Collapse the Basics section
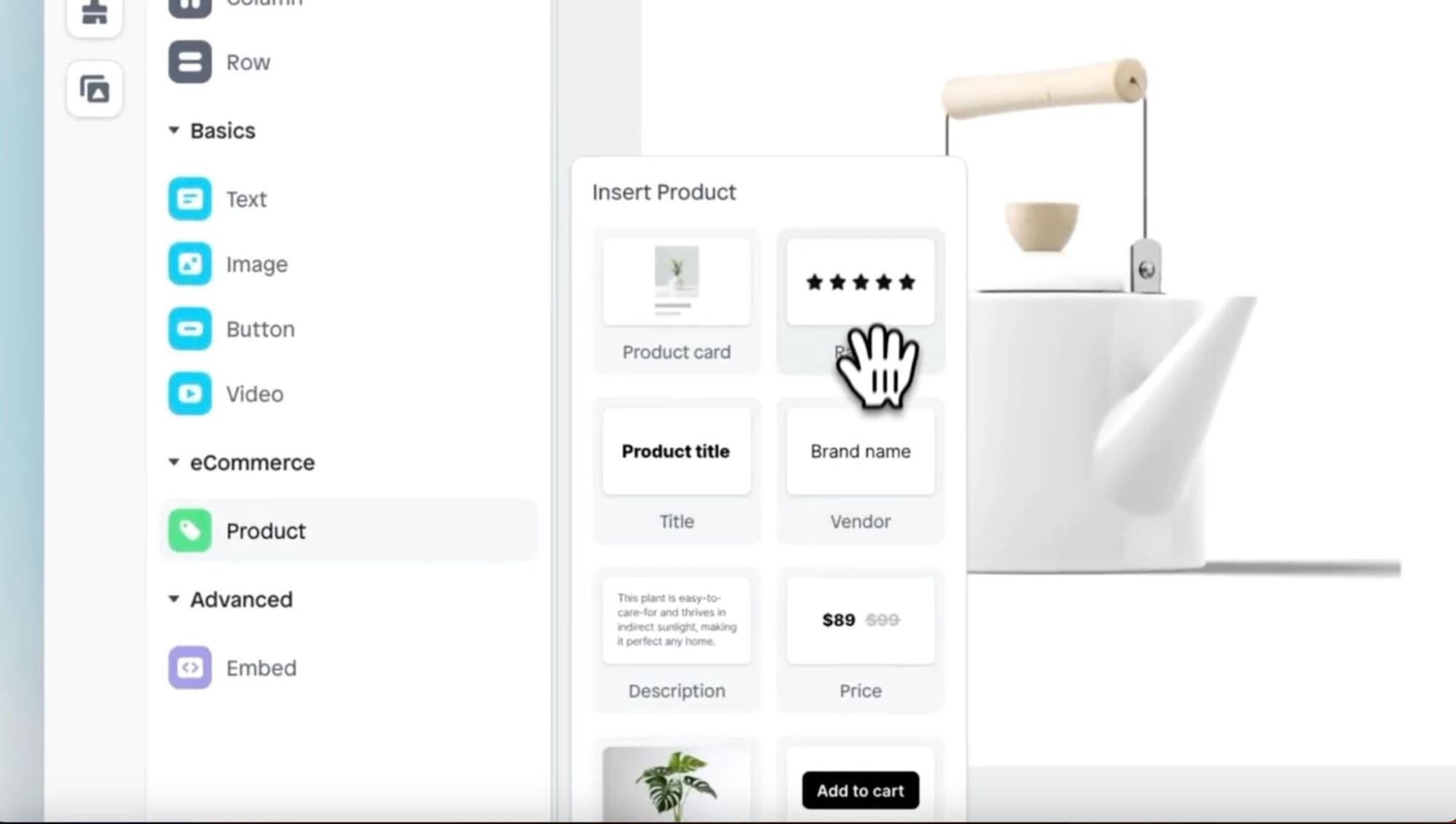The height and width of the screenshot is (824, 1456). pyautogui.click(x=176, y=131)
